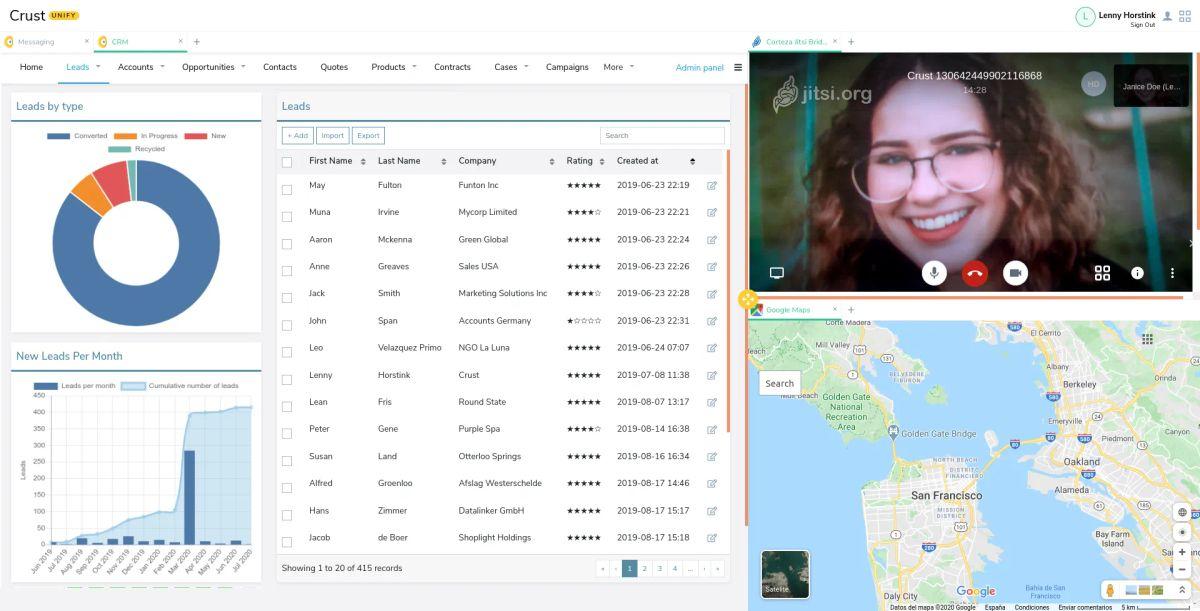Click the Export leads button
This screenshot has width=1200, height=611.
coord(368,135)
